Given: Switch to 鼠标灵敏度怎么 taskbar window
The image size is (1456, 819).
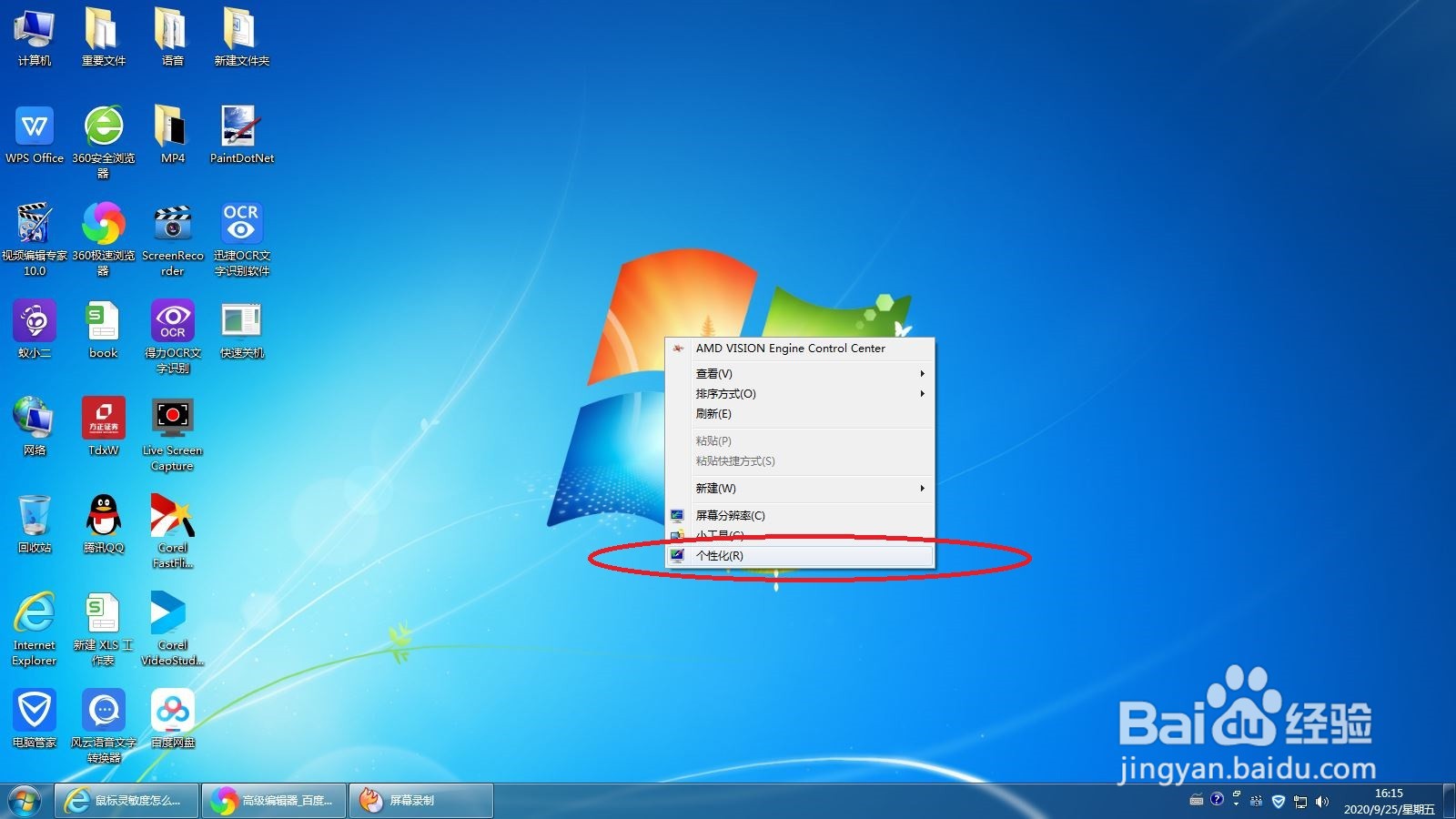Looking at the screenshot, I should click(x=126, y=801).
